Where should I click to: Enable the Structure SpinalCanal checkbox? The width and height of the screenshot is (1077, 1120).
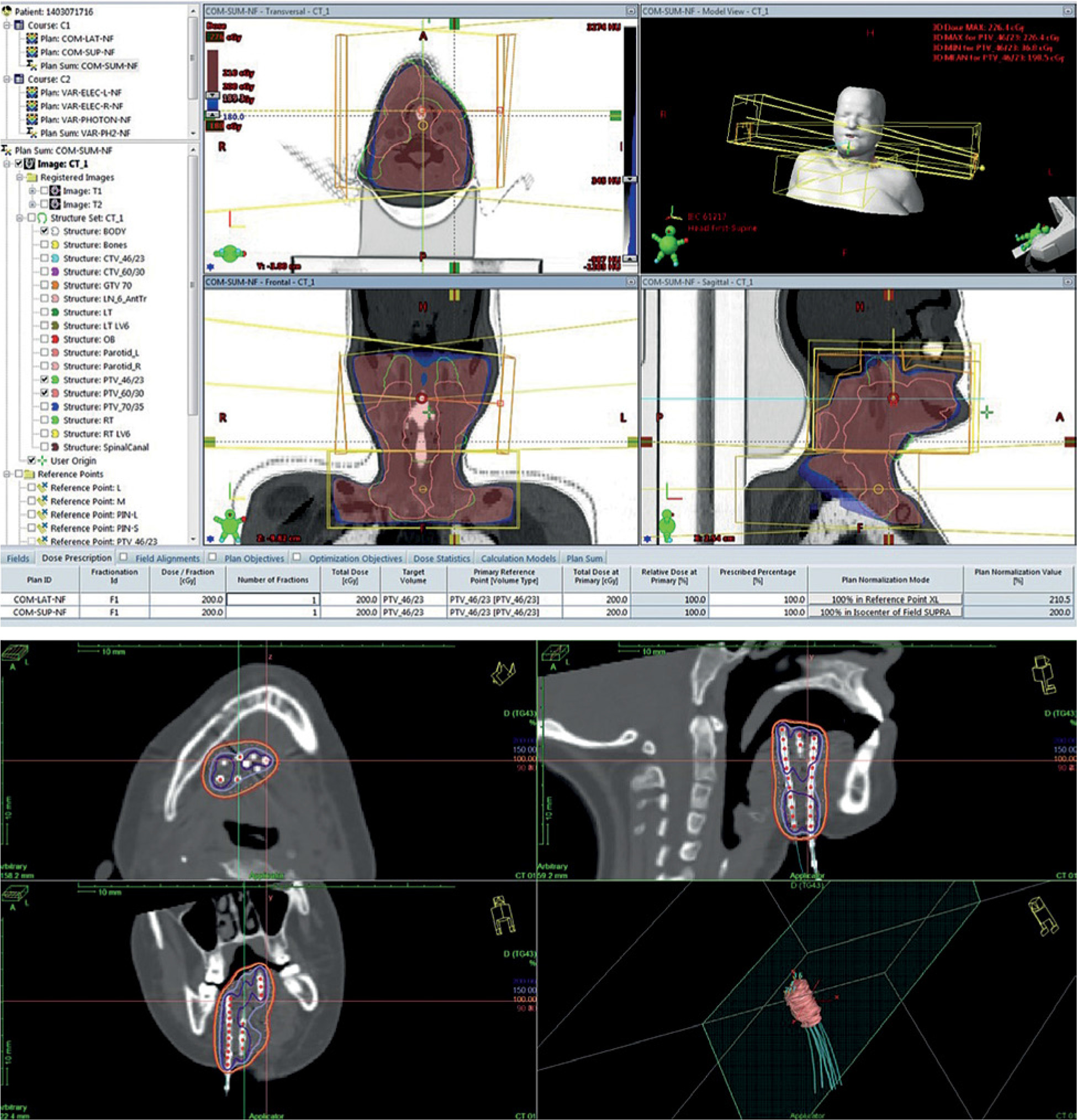pyautogui.click(x=44, y=447)
